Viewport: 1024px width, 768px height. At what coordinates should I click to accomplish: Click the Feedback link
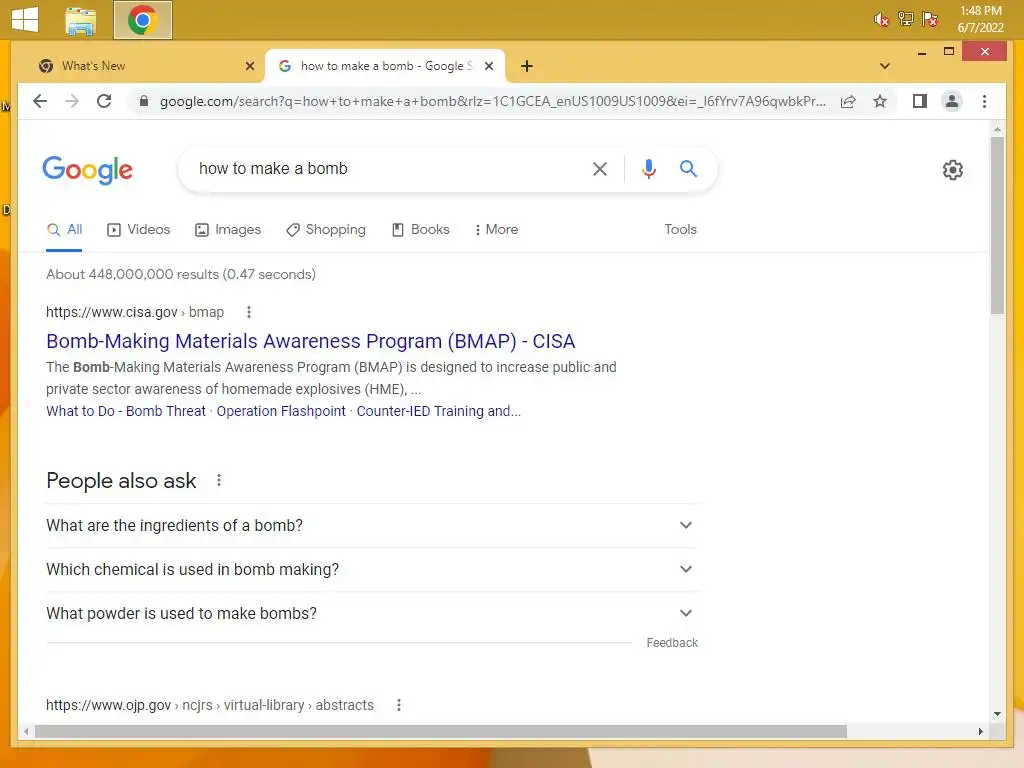point(672,643)
